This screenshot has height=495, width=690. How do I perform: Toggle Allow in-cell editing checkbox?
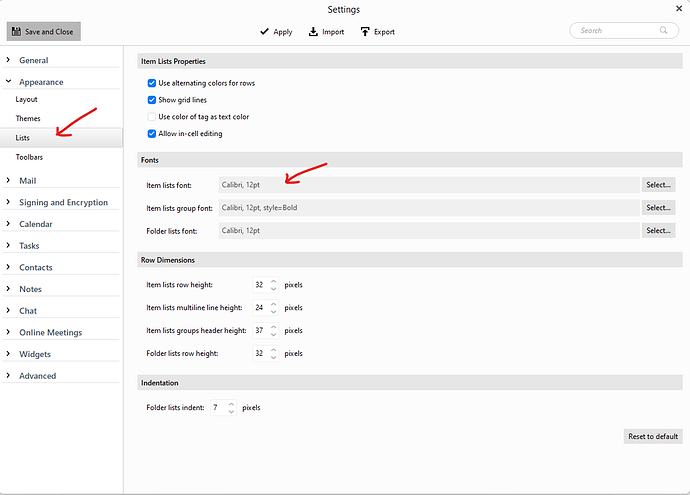tap(152, 133)
